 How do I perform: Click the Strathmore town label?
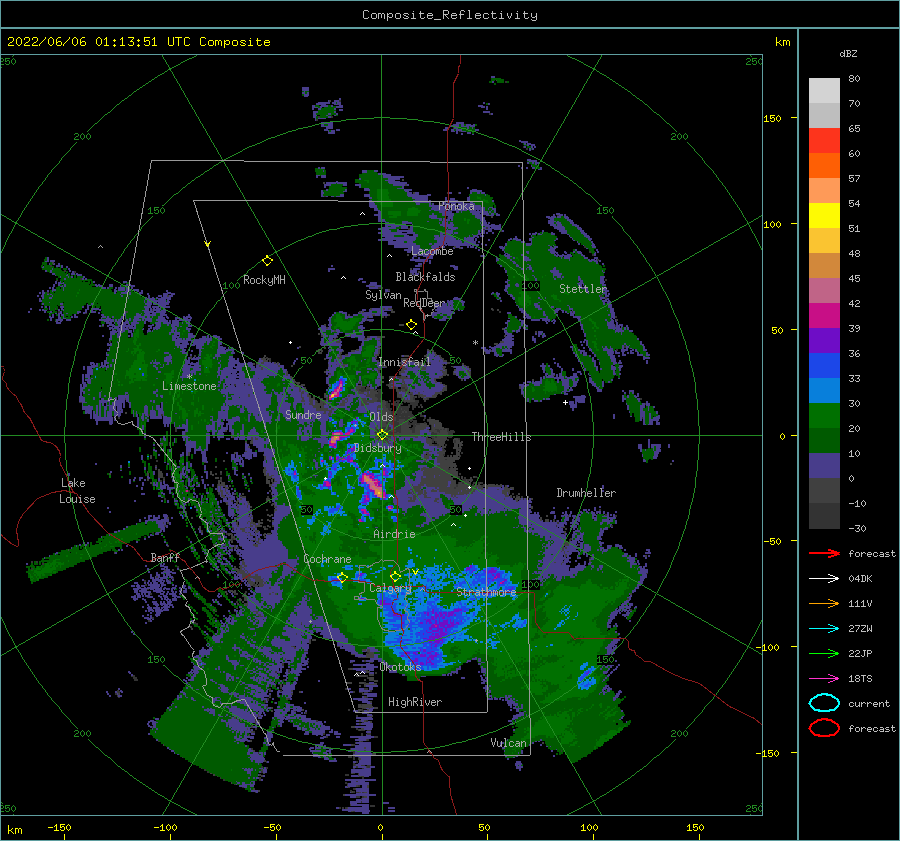[486, 592]
